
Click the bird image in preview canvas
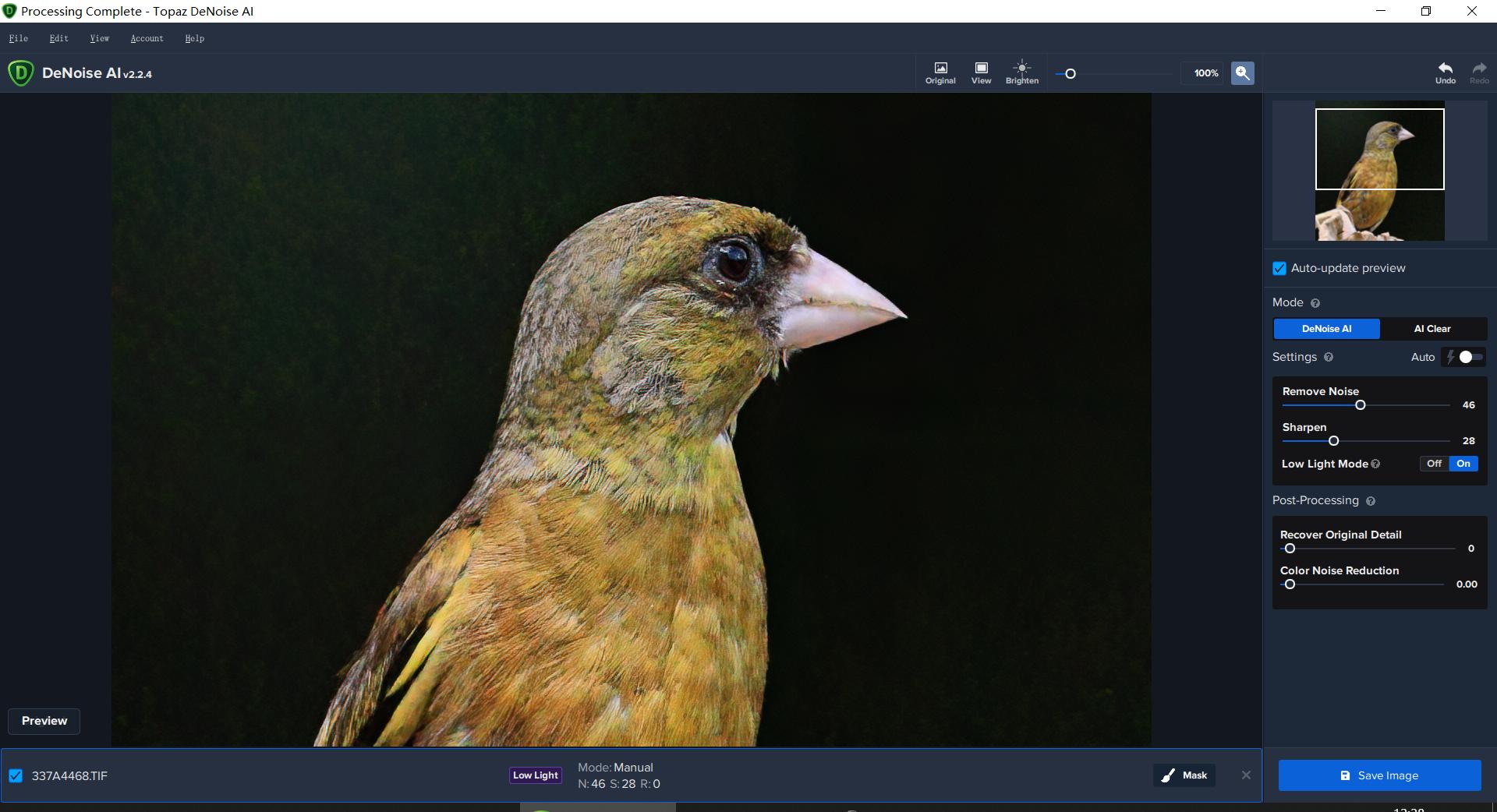click(631, 420)
